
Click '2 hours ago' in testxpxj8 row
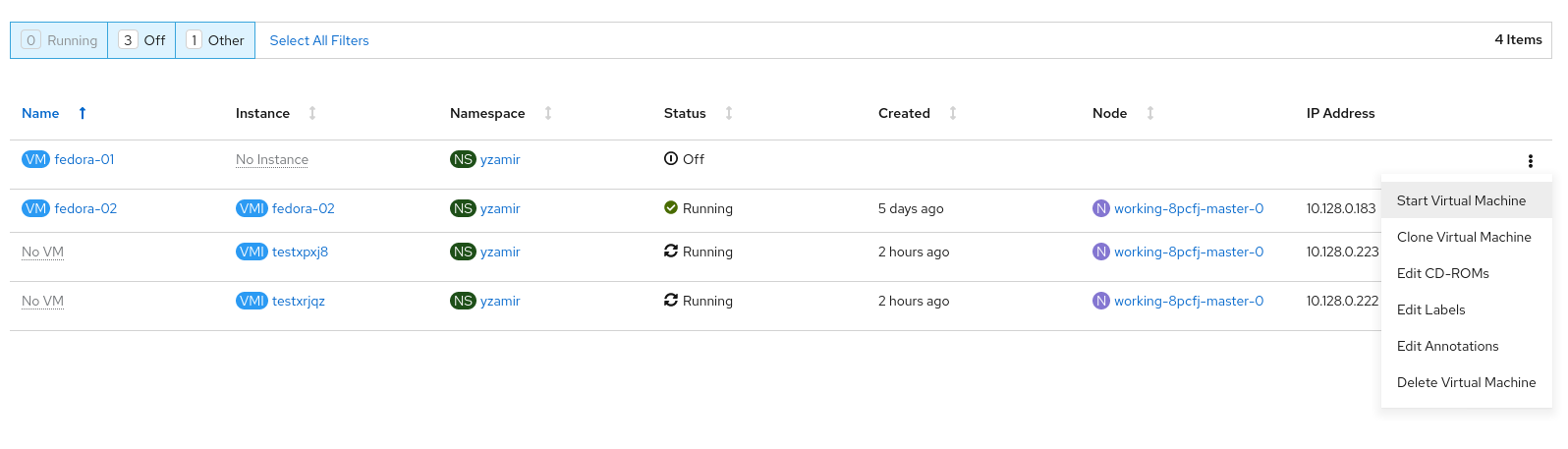tap(914, 252)
